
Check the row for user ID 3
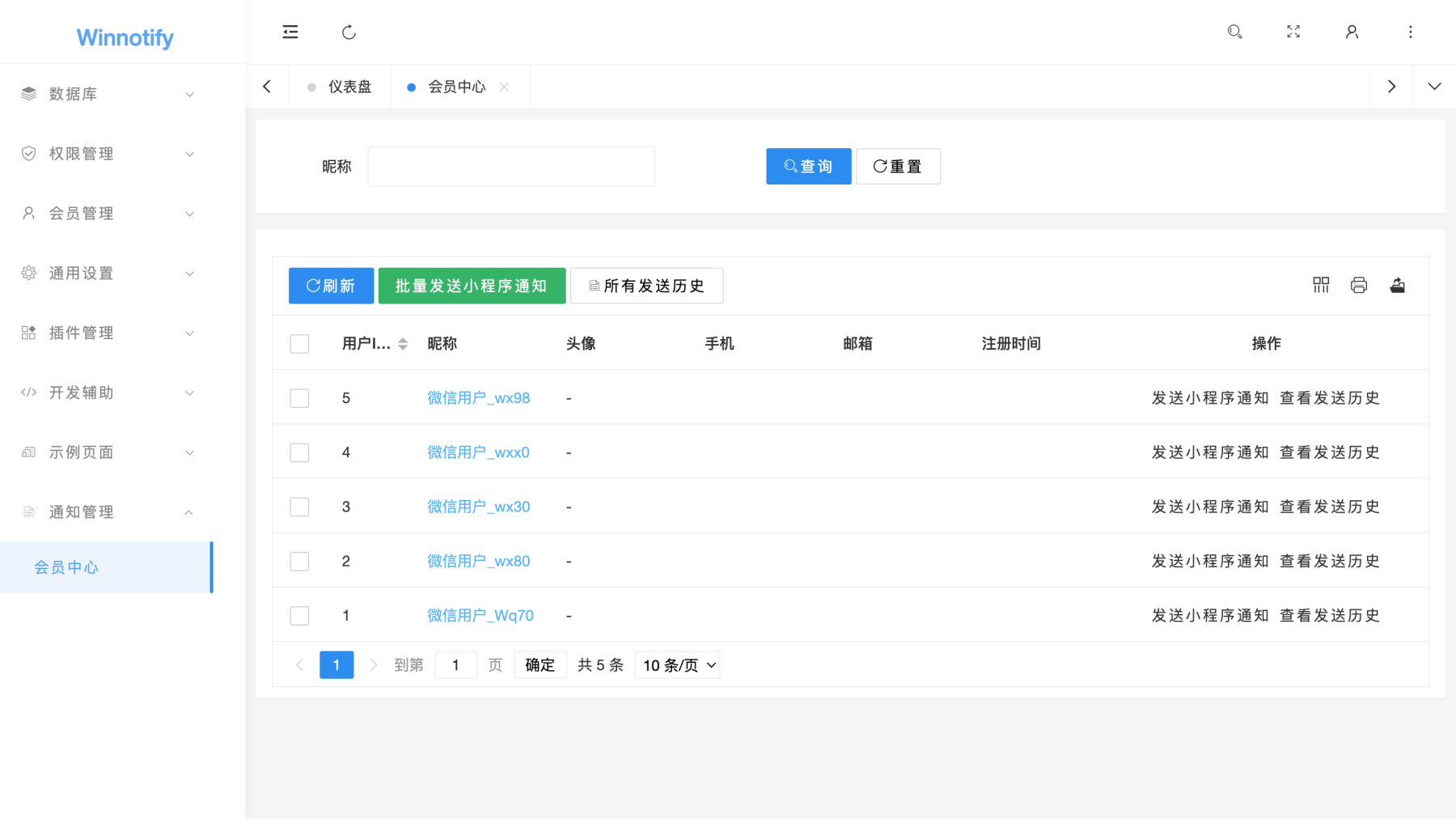pos(299,507)
